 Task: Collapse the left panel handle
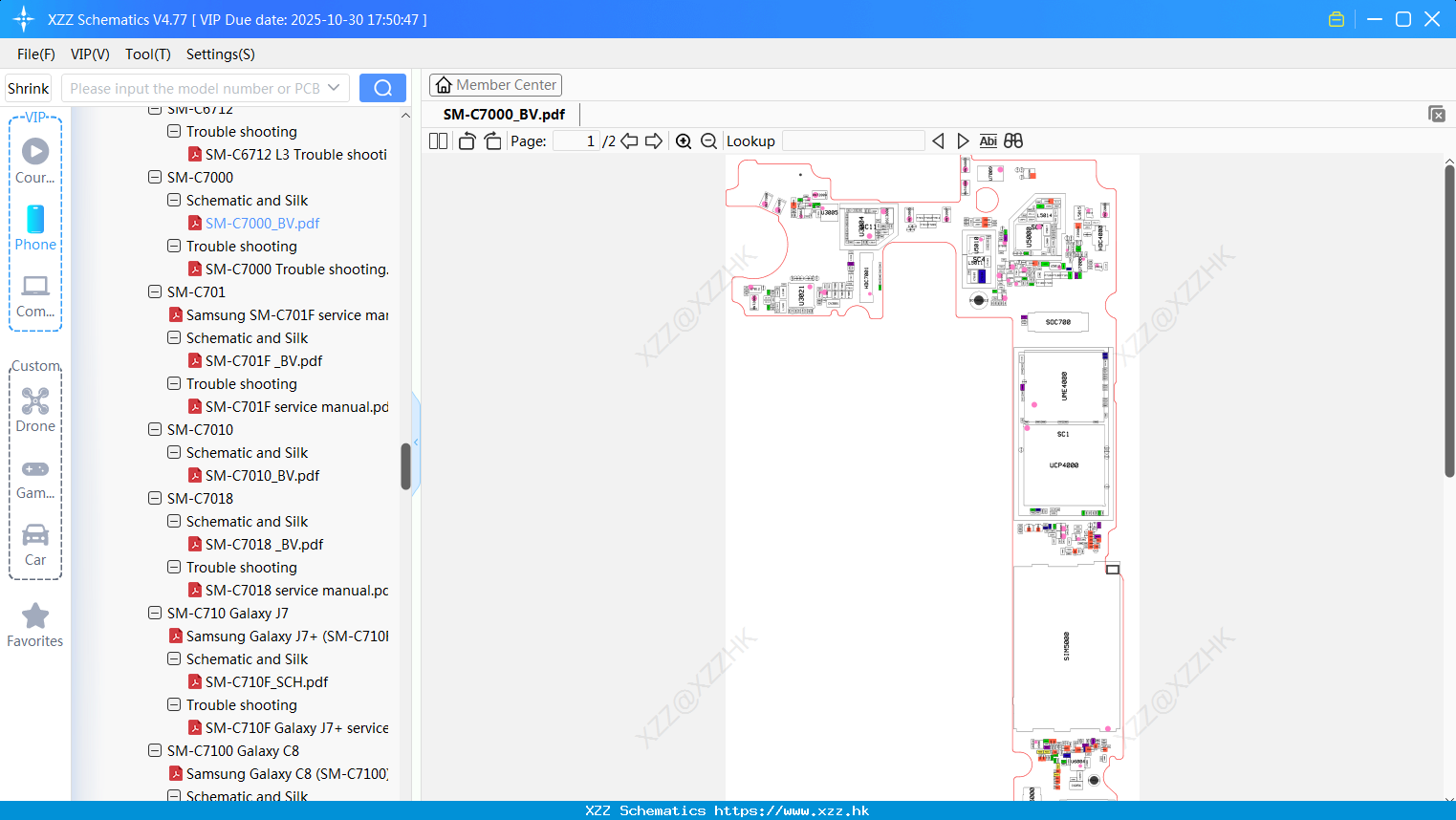tap(416, 442)
